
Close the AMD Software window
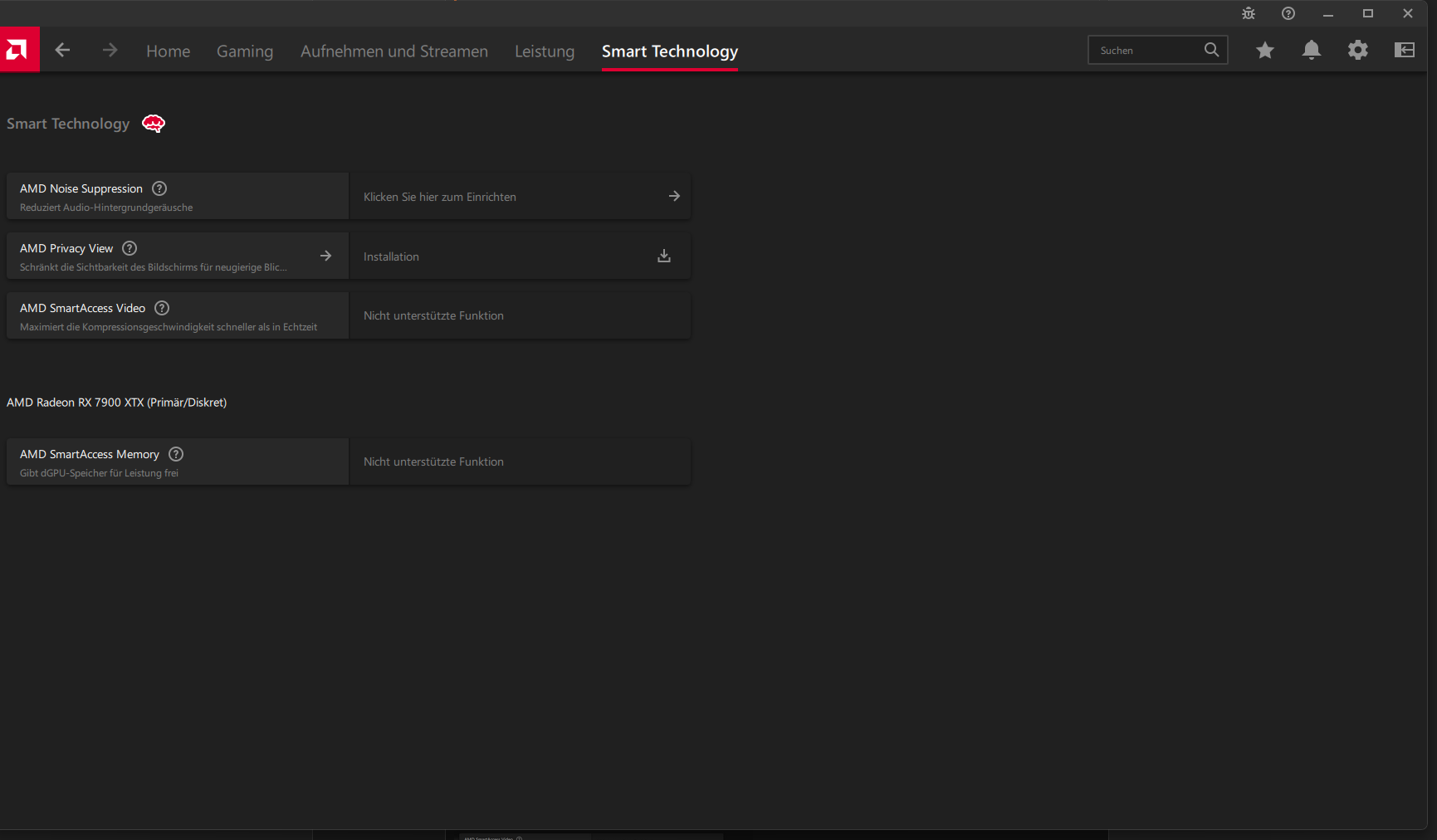coord(1408,13)
